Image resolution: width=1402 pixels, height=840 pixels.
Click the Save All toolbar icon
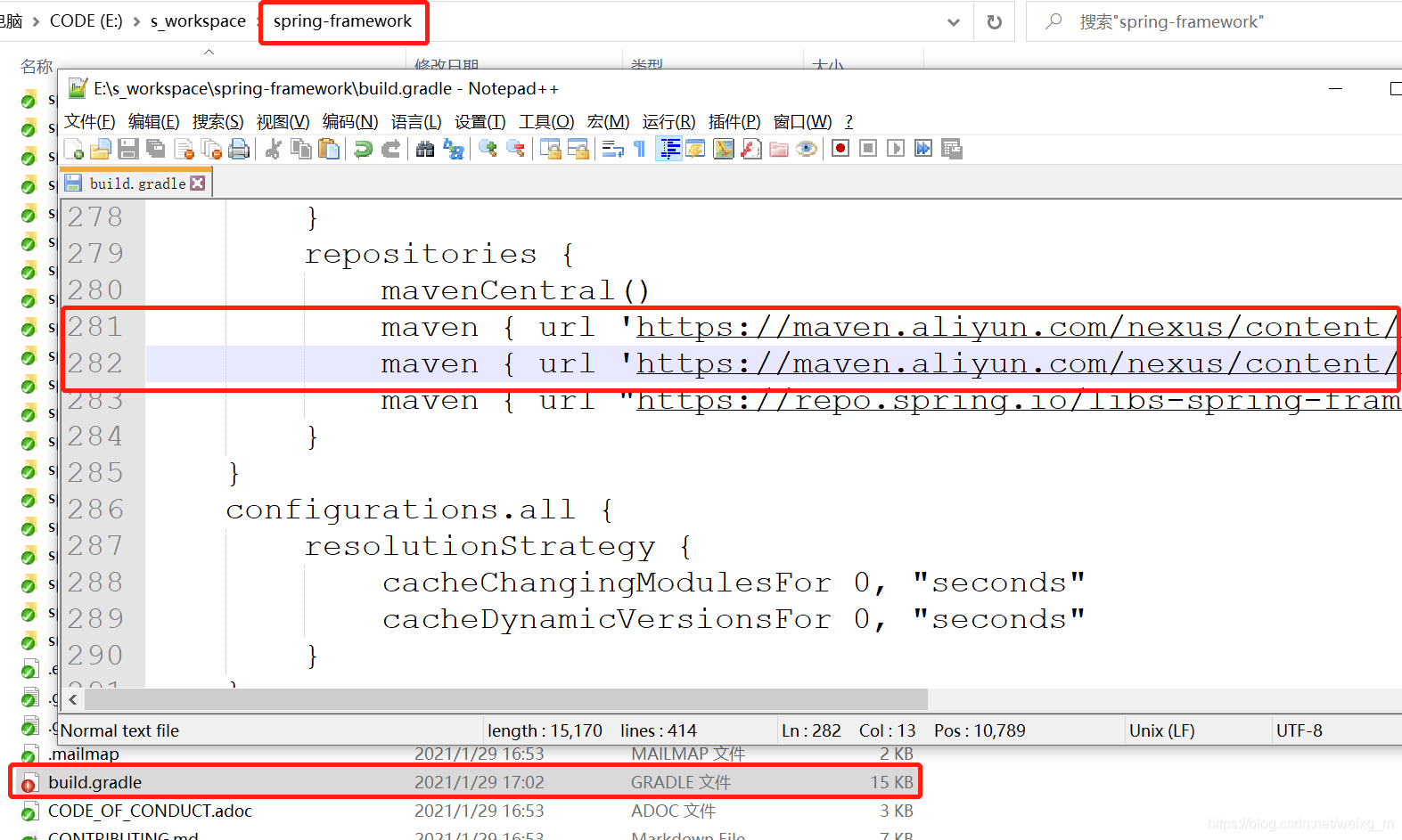156,149
